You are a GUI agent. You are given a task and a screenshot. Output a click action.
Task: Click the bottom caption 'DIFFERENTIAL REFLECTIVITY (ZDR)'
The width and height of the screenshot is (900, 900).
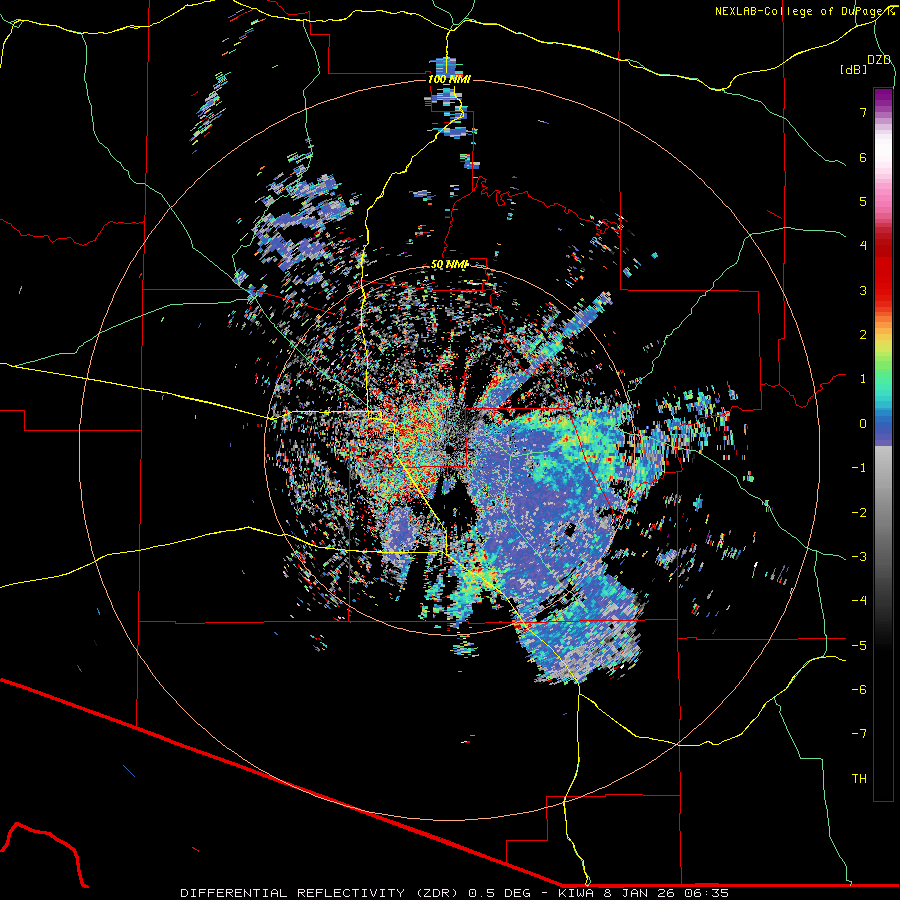pos(318,893)
